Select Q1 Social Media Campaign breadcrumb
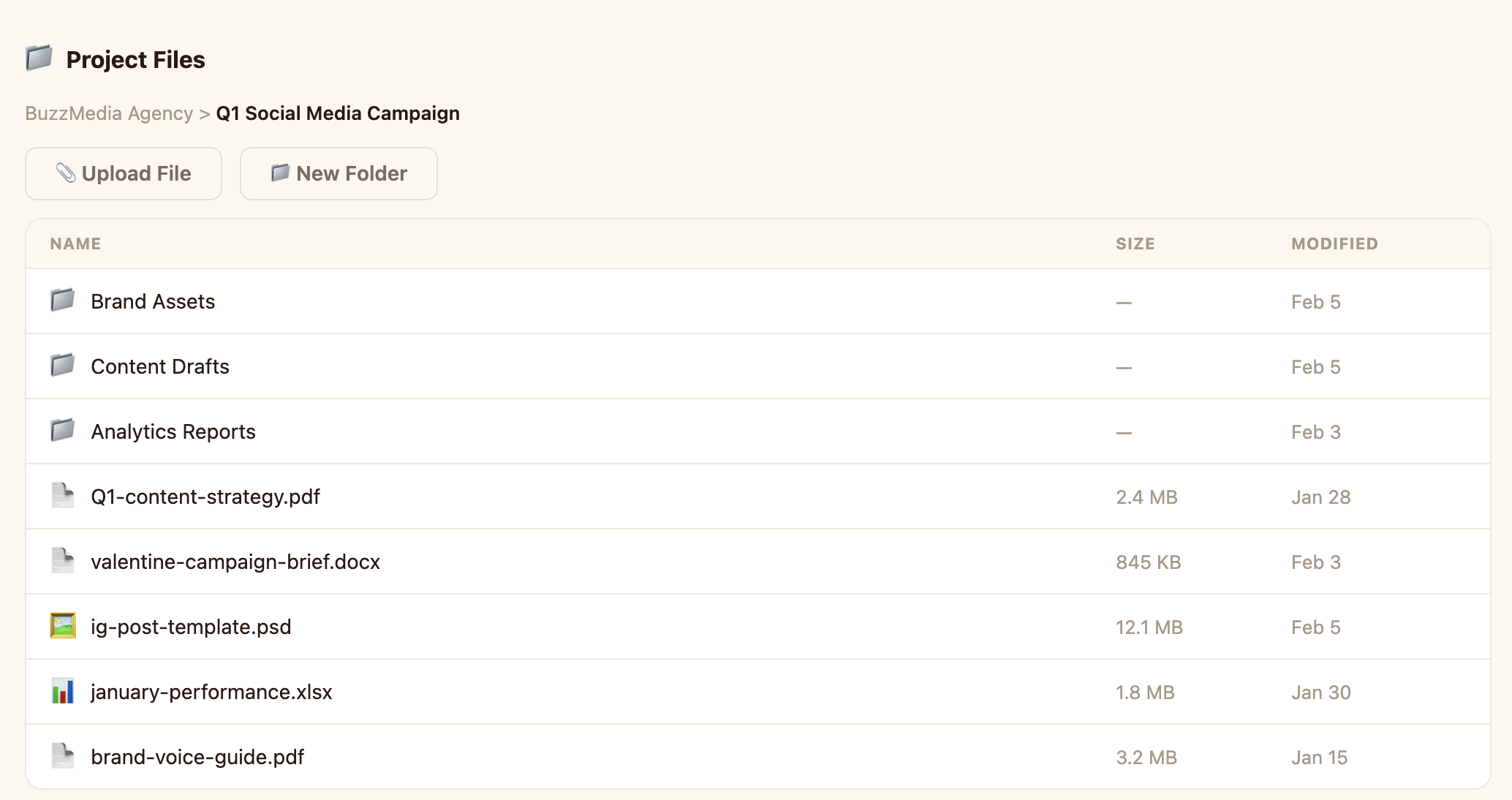The height and width of the screenshot is (800, 1512). pyautogui.click(x=338, y=113)
